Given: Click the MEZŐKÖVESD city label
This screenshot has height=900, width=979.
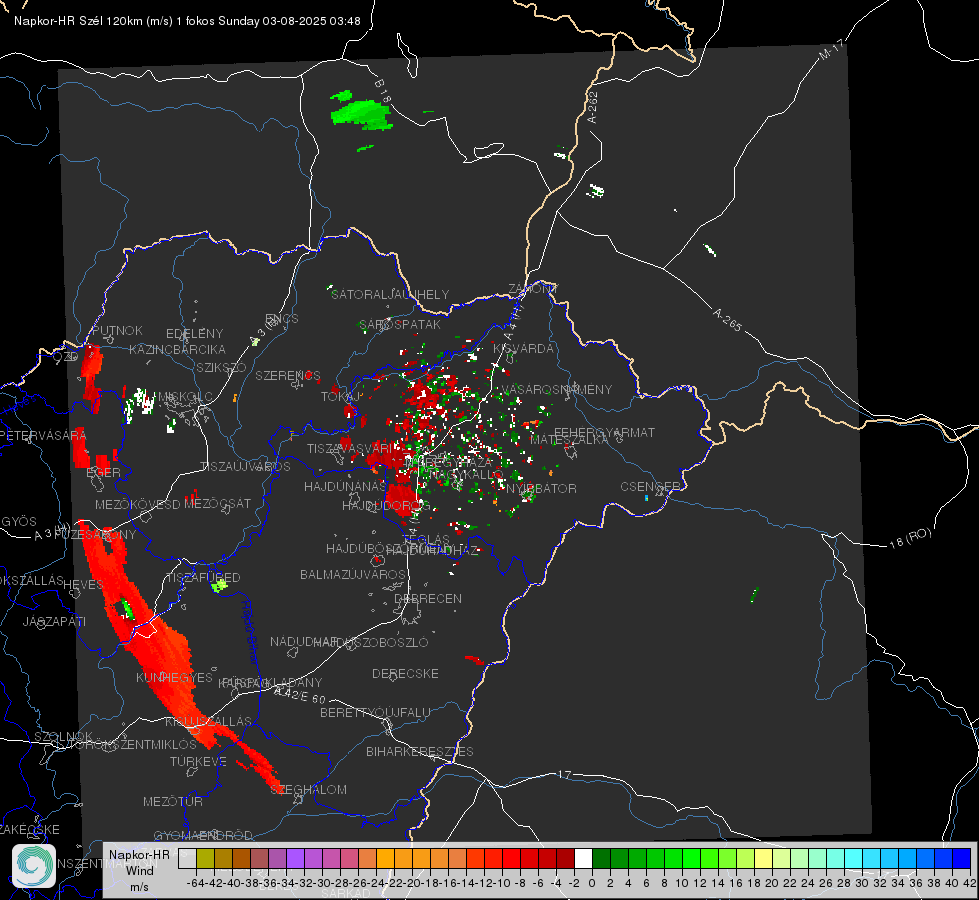Looking at the screenshot, I should click(x=137, y=504).
